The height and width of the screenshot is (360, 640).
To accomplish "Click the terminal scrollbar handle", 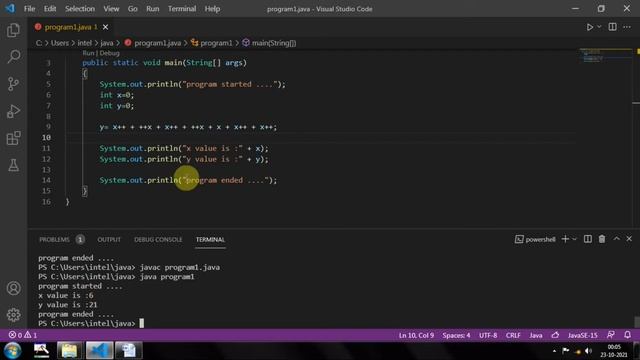I will (x=637, y=322).
